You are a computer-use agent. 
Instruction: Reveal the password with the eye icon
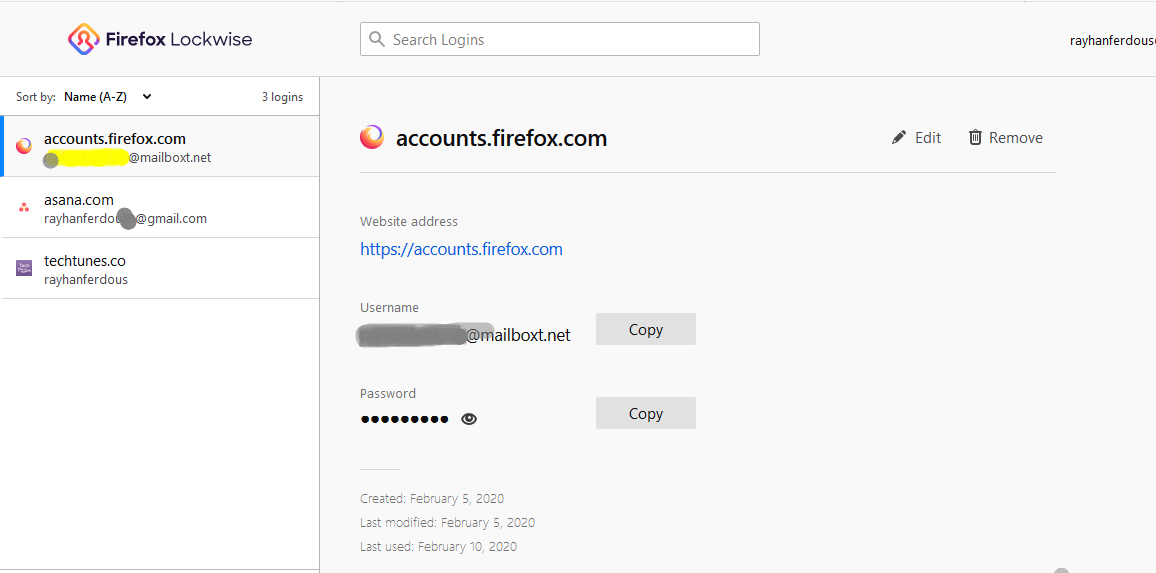[x=469, y=419]
